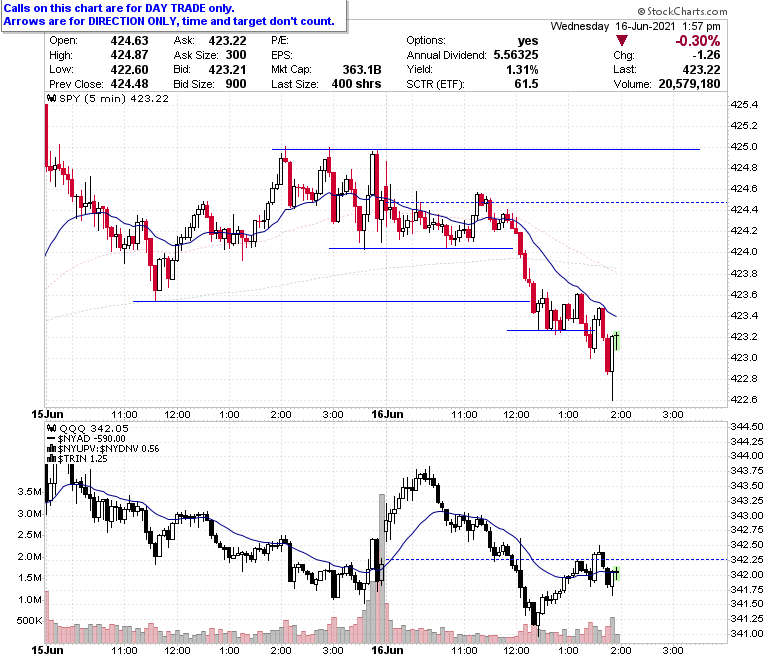Click the 15Jun date label under SPY chart

47,414
